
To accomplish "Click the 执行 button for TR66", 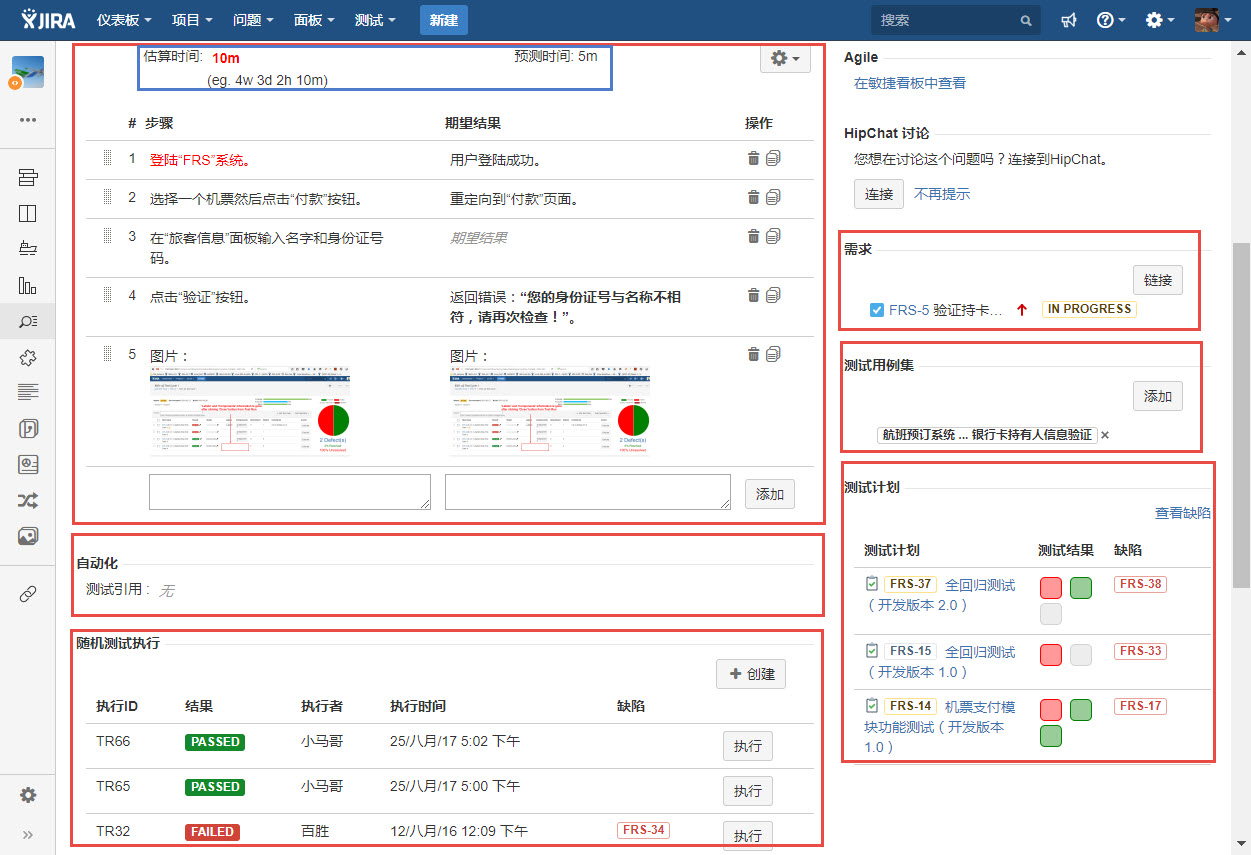I will [x=747, y=746].
